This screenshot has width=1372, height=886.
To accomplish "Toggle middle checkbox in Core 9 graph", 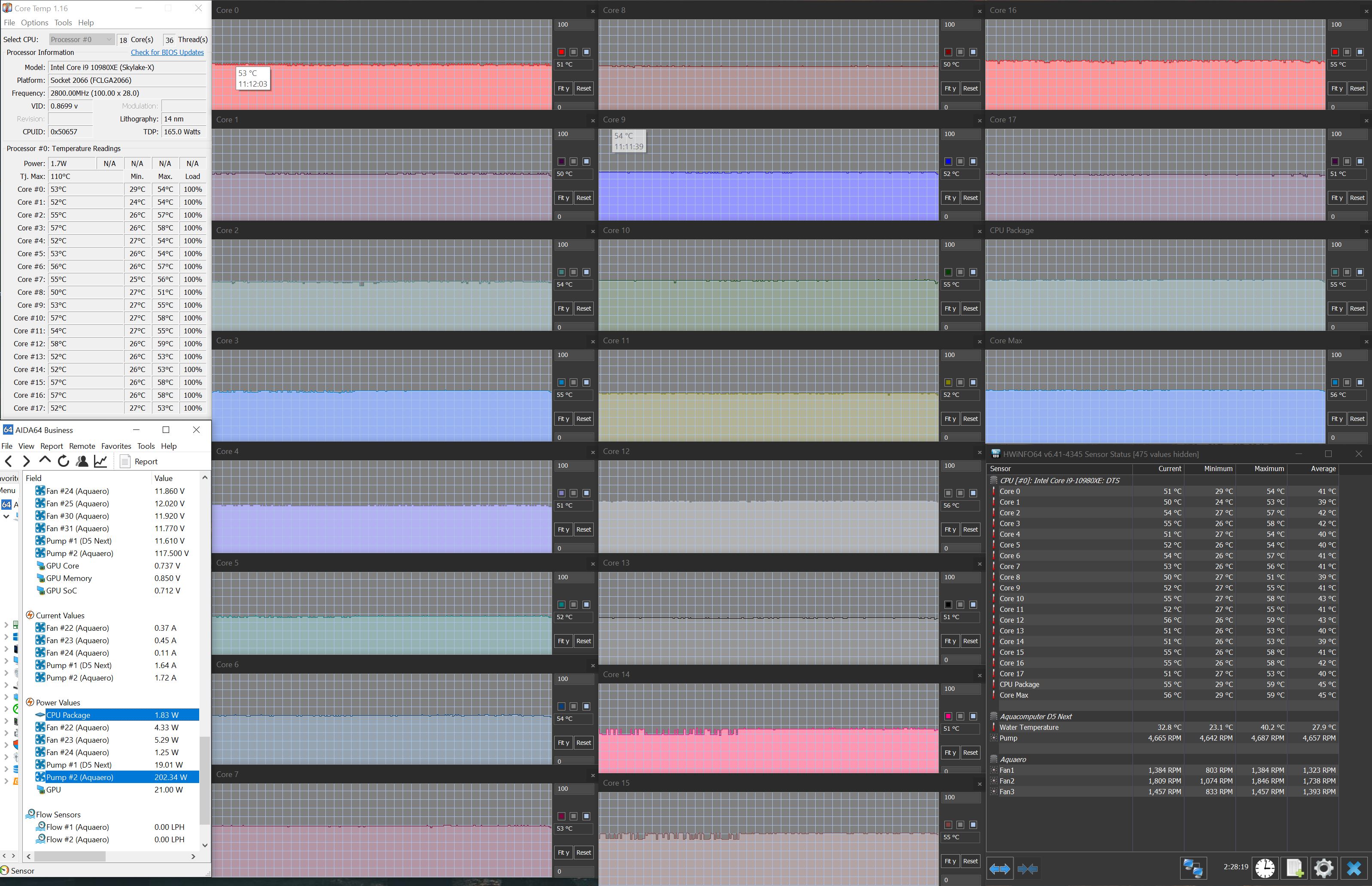I will [x=960, y=161].
